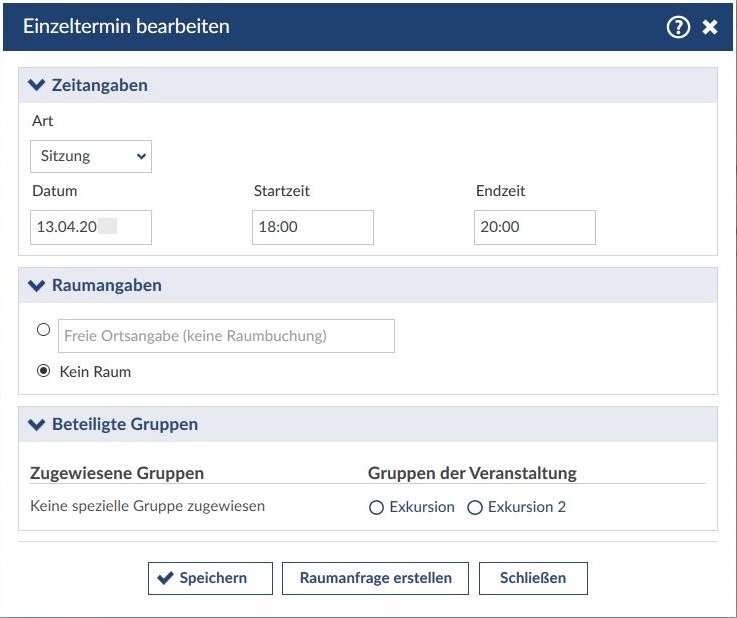Open the help question mark icon

tap(678, 27)
